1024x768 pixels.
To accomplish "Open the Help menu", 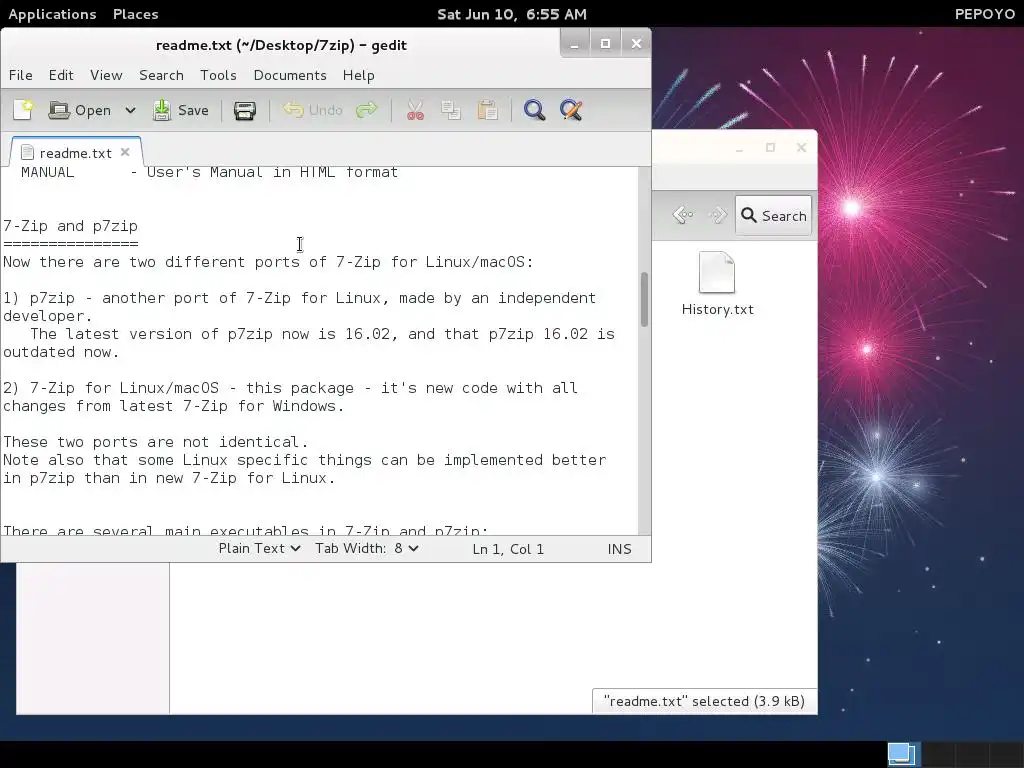I will [359, 75].
